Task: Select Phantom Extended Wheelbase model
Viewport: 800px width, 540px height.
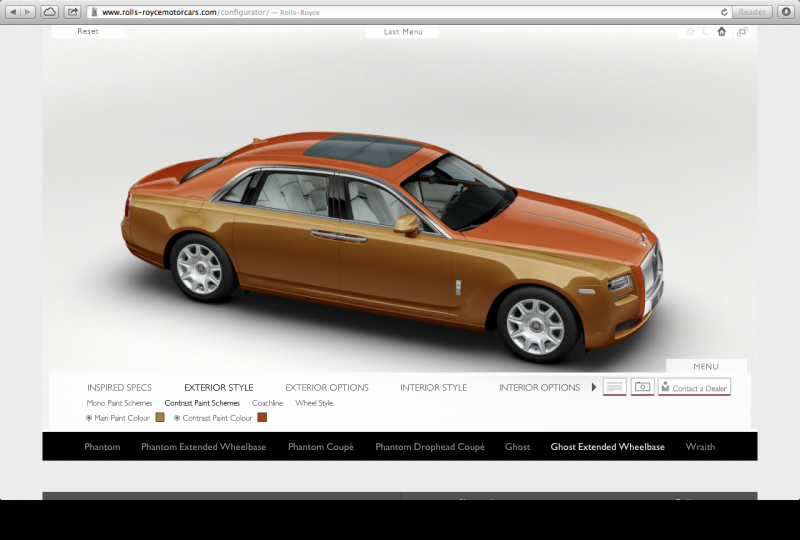Action: point(204,447)
